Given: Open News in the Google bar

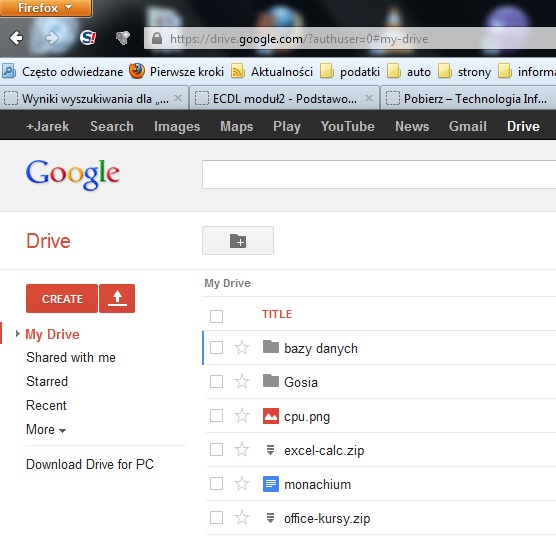Looking at the screenshot, I should [x=412, y=126].
